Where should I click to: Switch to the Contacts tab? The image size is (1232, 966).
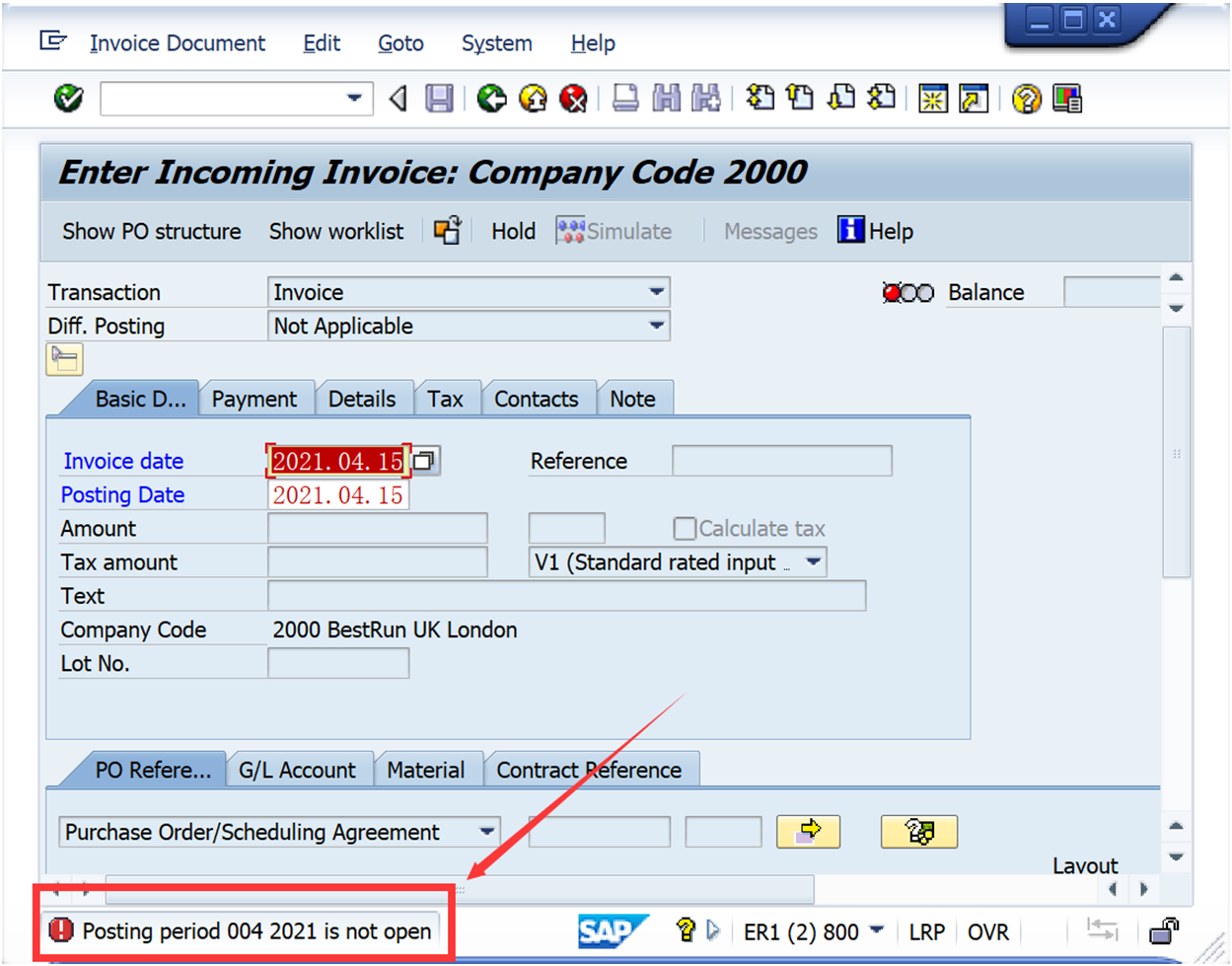tap(537, 399)
